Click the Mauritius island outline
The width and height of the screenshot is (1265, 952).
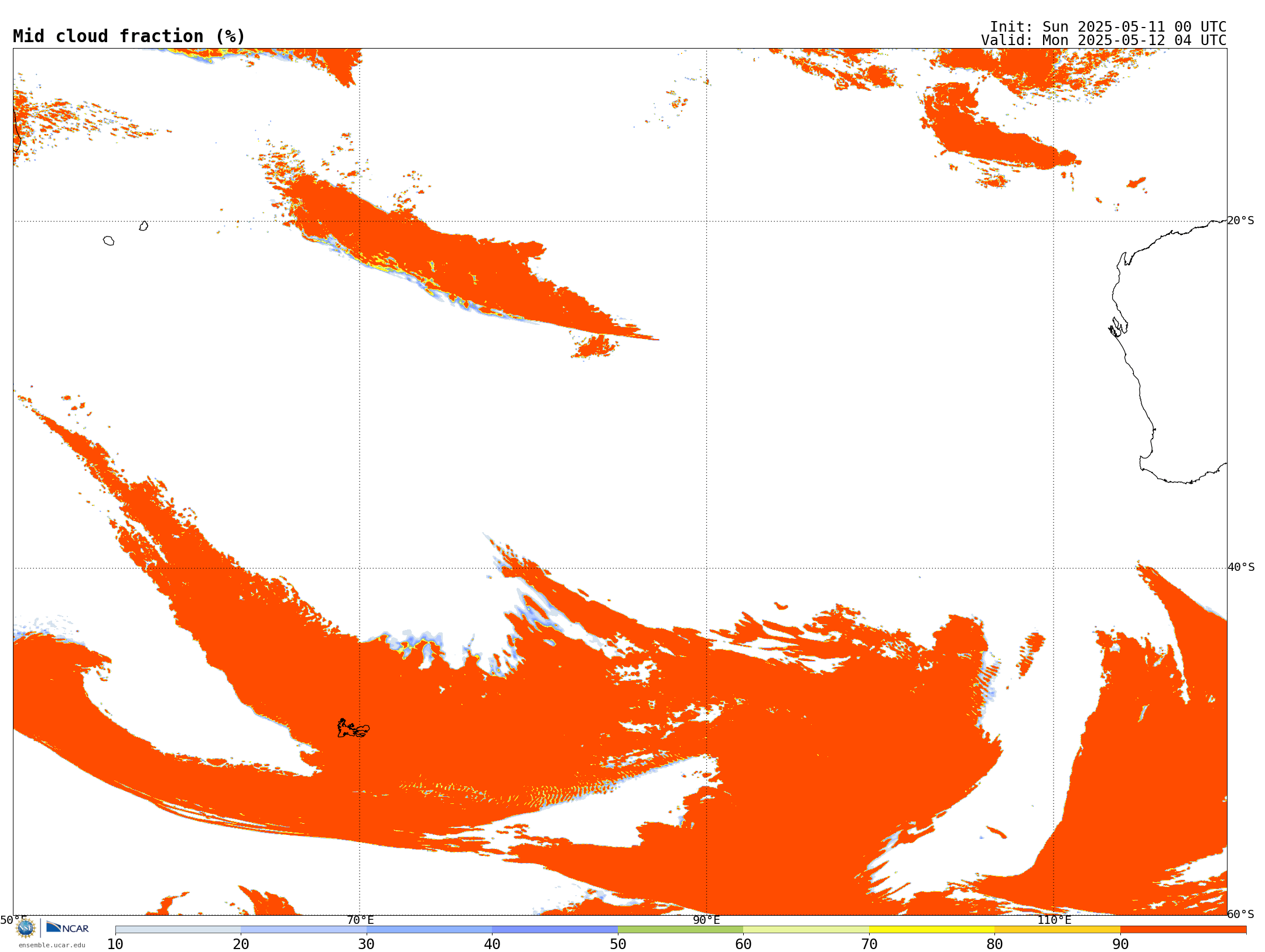pyautogui.click(x=143, y=226)
